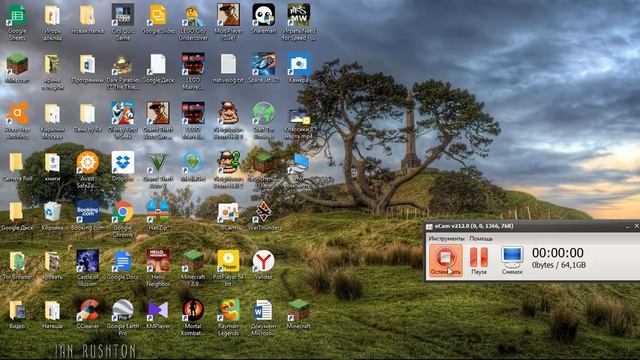
Task: Open the Google Sheets desktop shortcut
Action: (17, 22)
